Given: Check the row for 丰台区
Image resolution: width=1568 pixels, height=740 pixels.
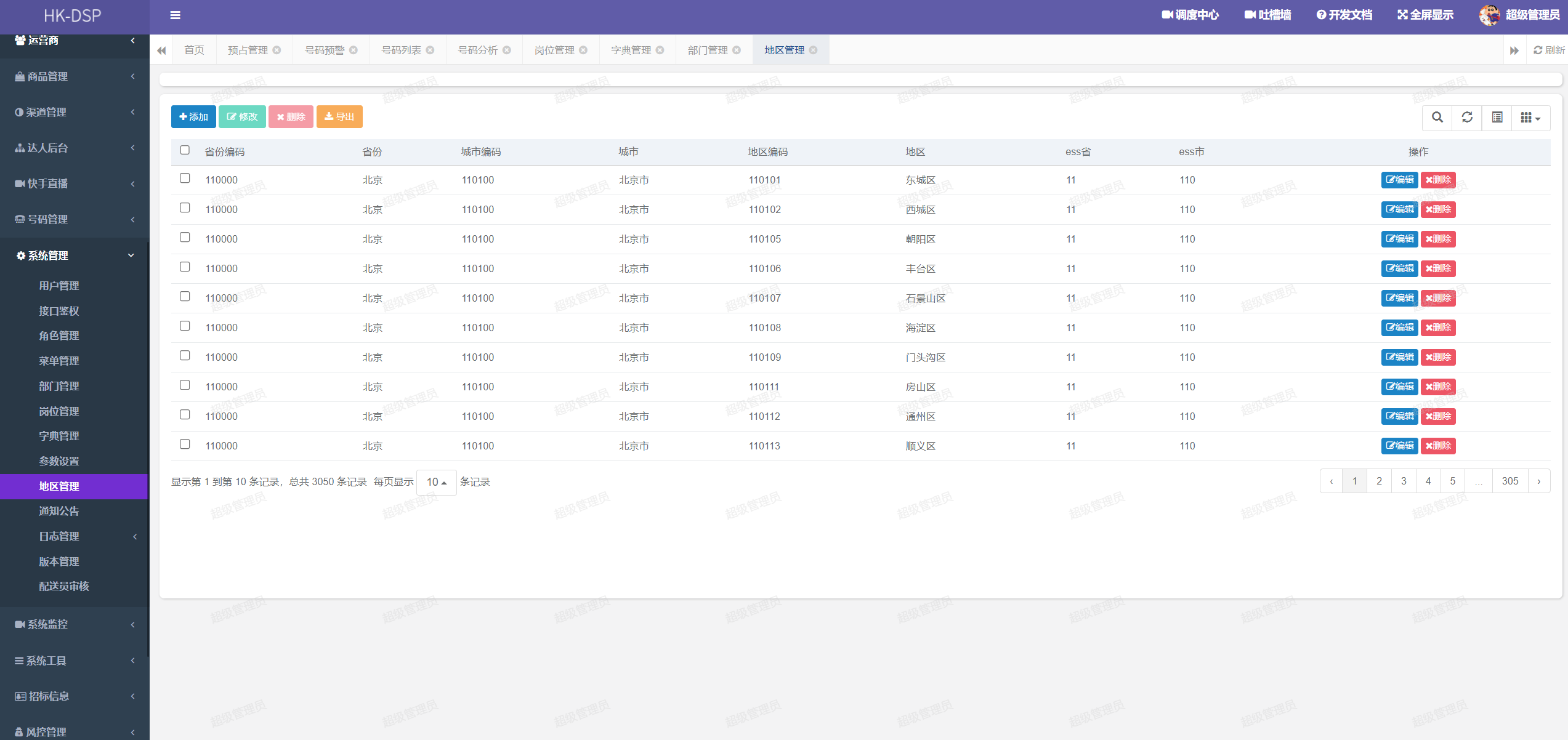Looking at the screenshot, I should (185, 267).
